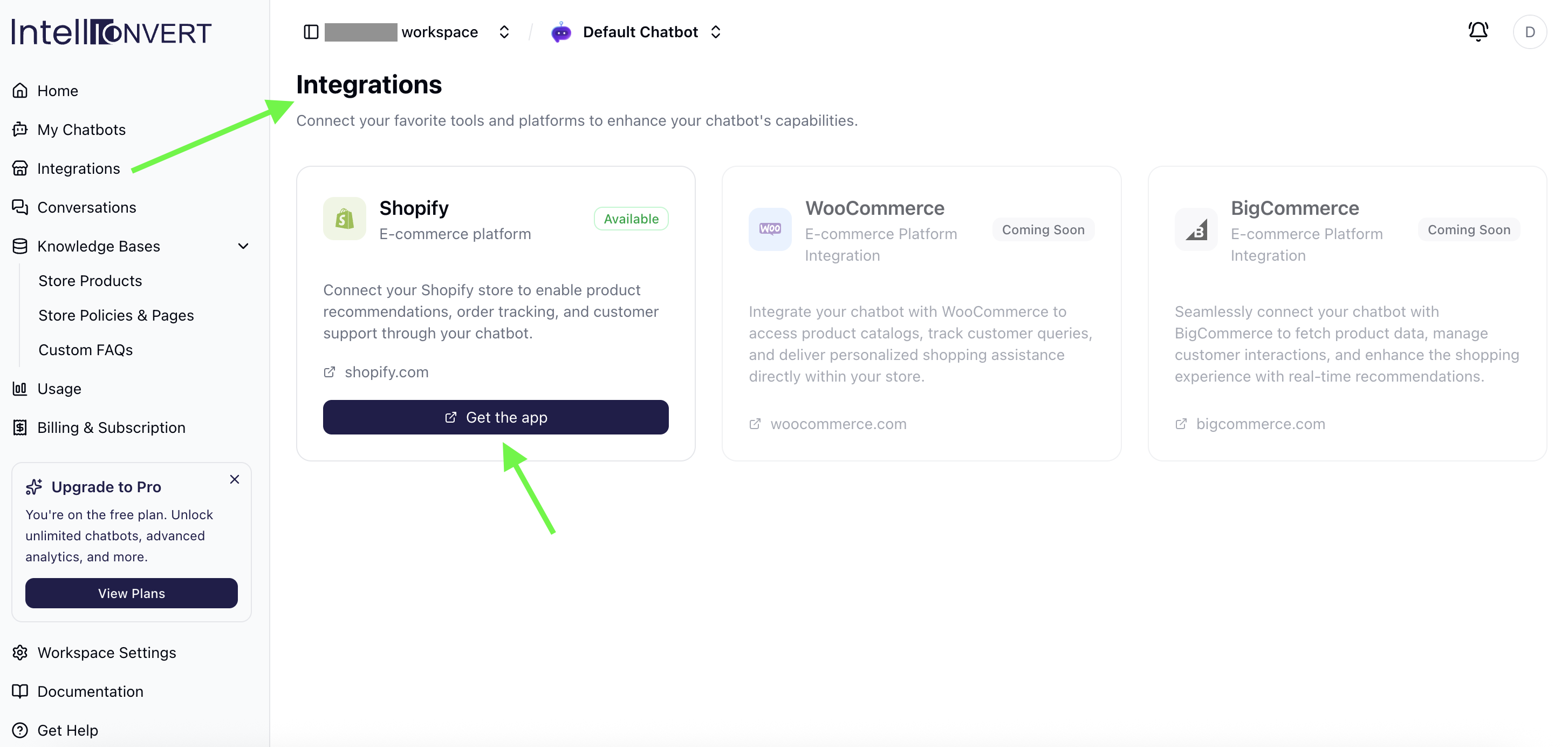Open the Conversations menu item
This screenshot has width=1568, height=747.
point(86,208)
